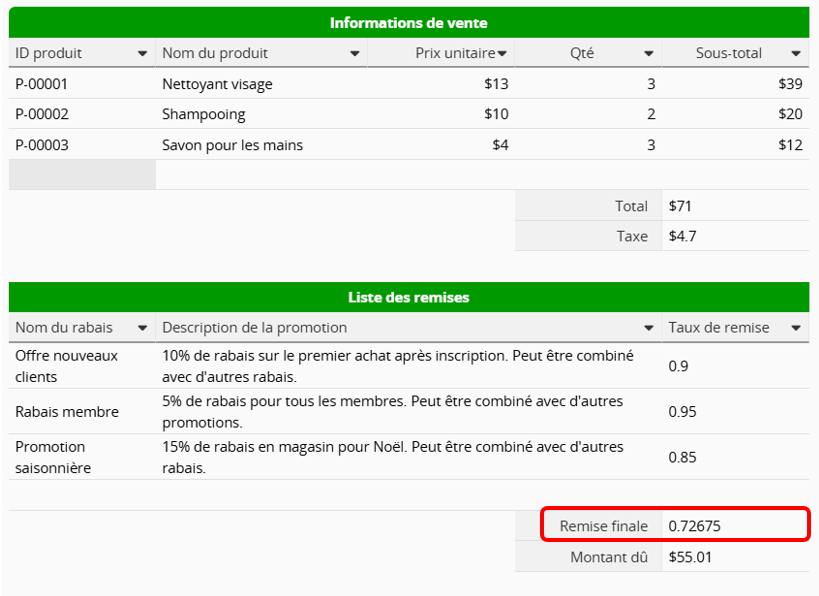Open the Description de la promotion dropdown
This screenshot has height=596, width=819.
point(649,328)
